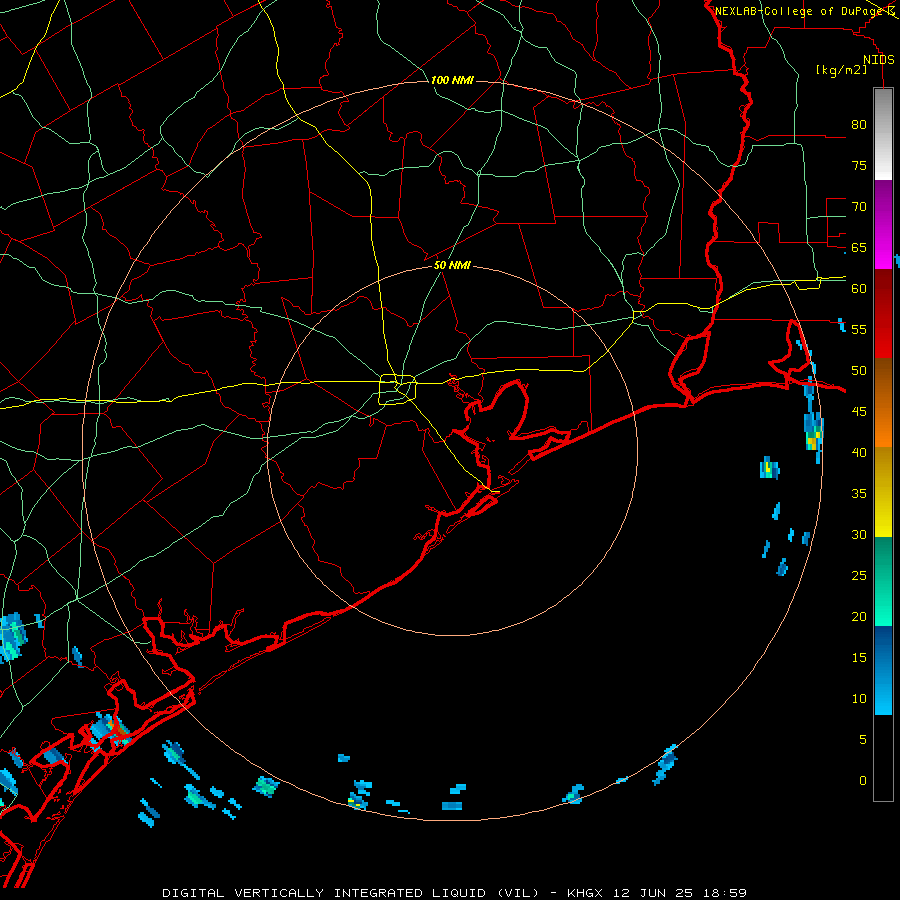Select the black segment of the color bar
900x900 pixels.
click(x=883, y=757)
